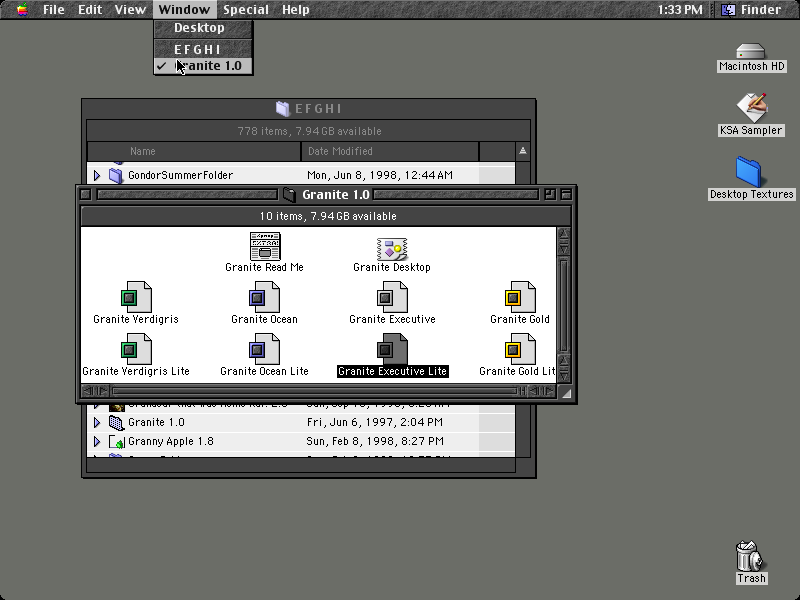Click the EFGHI window title bar text
This screenshot has height=600, width=800.
tap(318, 109)
